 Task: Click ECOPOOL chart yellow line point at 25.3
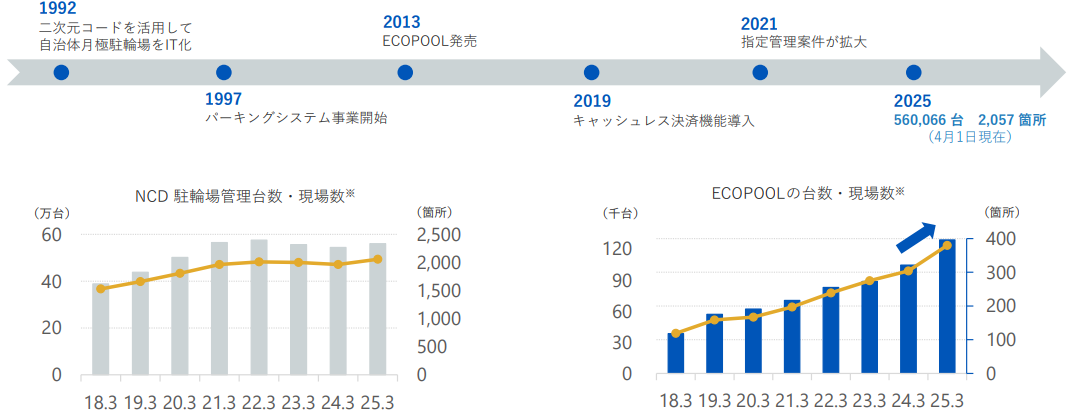pos(948,245)
